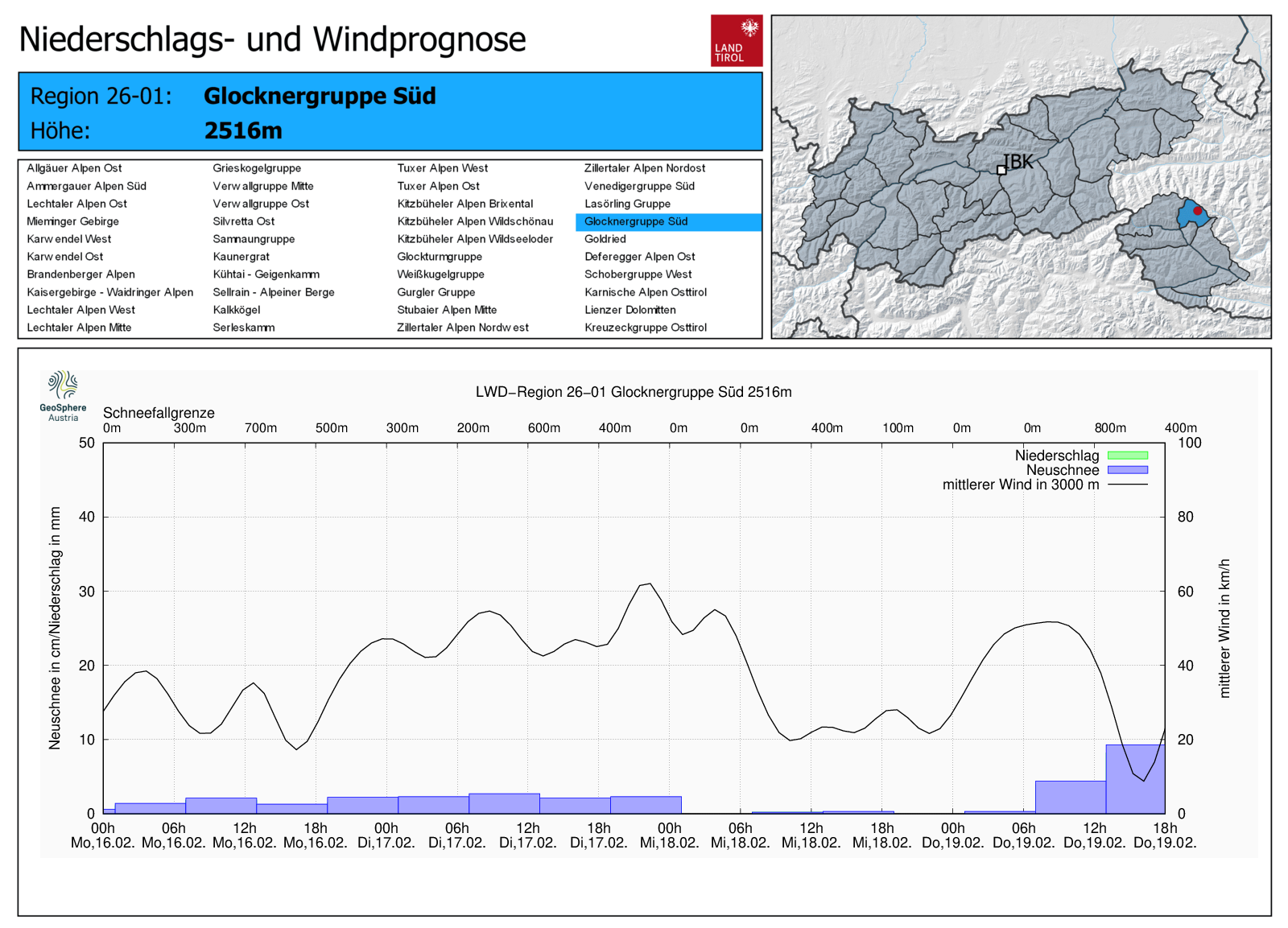The width and height of the screenshot is (1288, 928).
Task: Choose Kalkkögel region
Action: tap(237, 310)
